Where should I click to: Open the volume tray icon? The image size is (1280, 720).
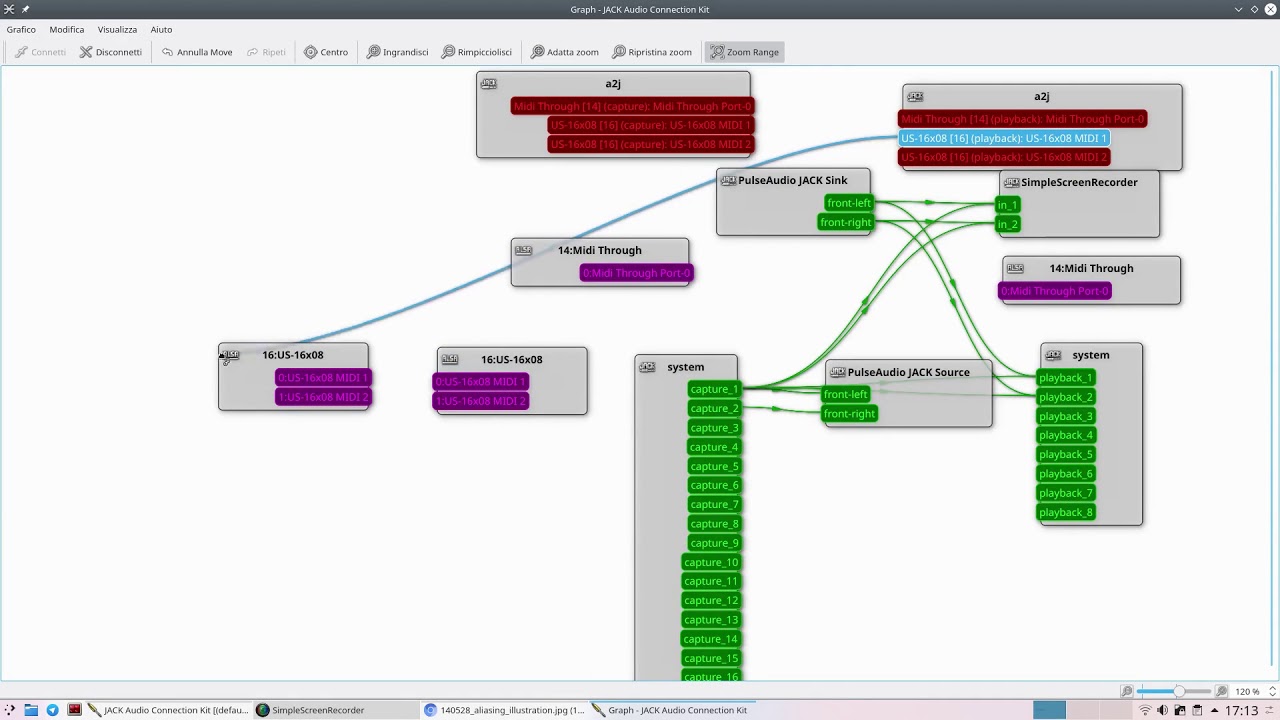(1162, 710)
